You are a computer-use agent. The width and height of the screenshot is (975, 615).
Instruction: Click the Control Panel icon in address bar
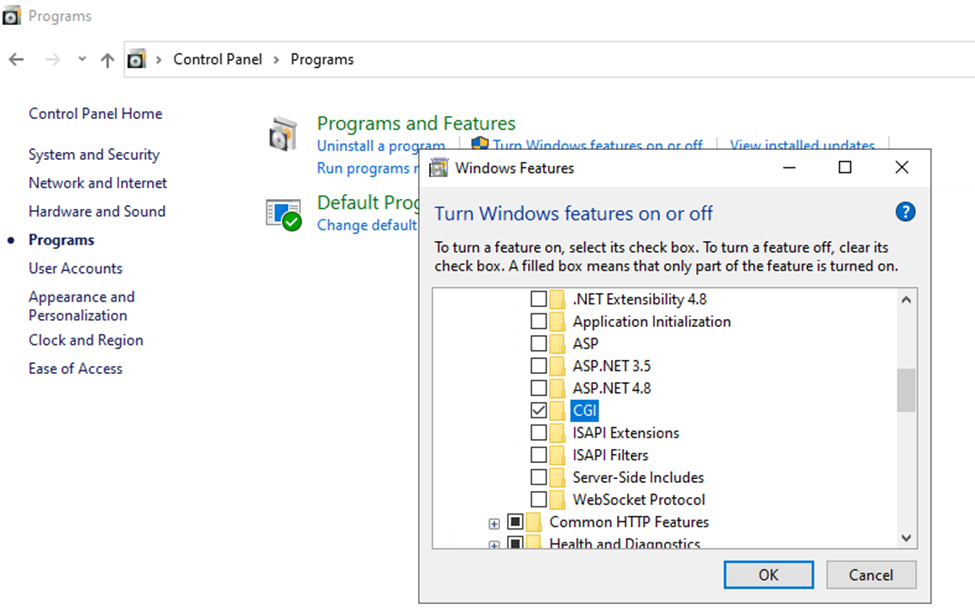point(136,60)
